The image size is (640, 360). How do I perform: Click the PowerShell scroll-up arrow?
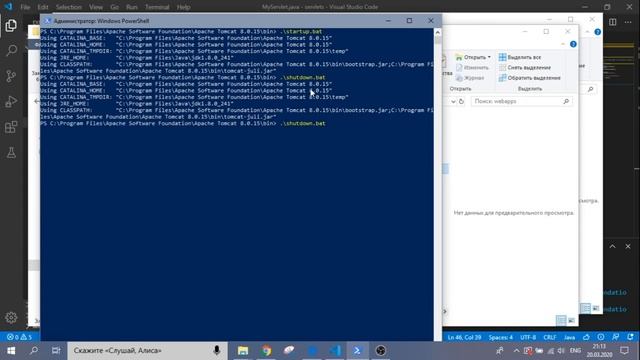click(438, 32)
